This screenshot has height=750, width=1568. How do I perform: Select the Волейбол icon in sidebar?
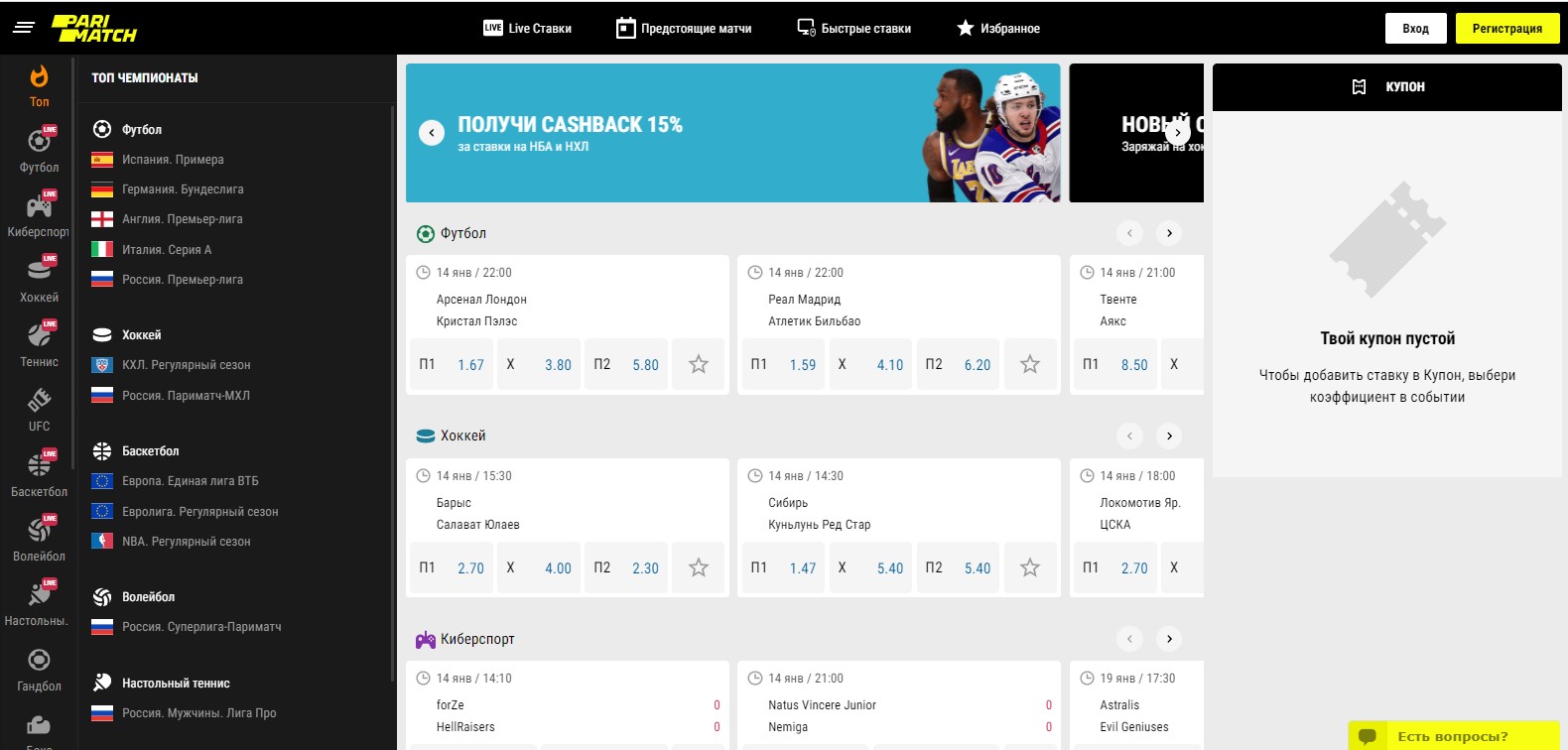click(39, 530)
